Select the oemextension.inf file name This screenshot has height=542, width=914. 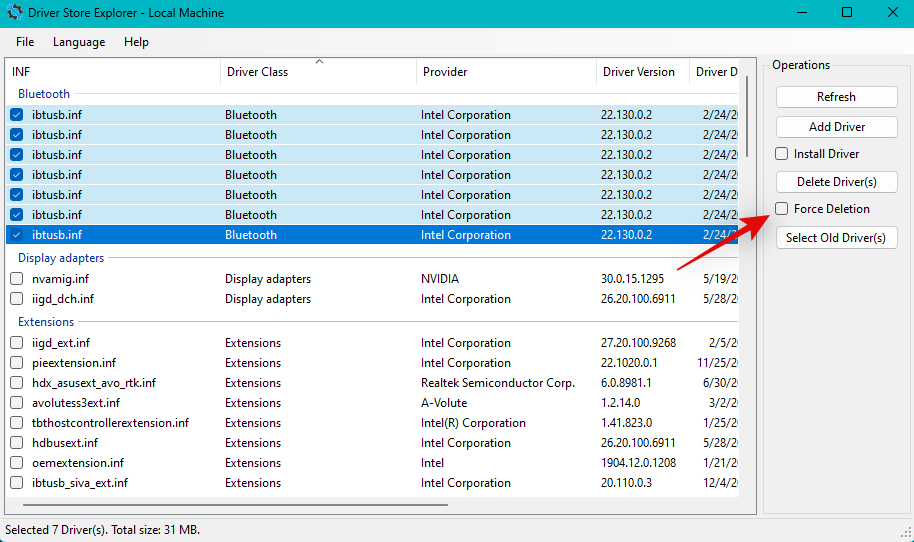point(78,463)
